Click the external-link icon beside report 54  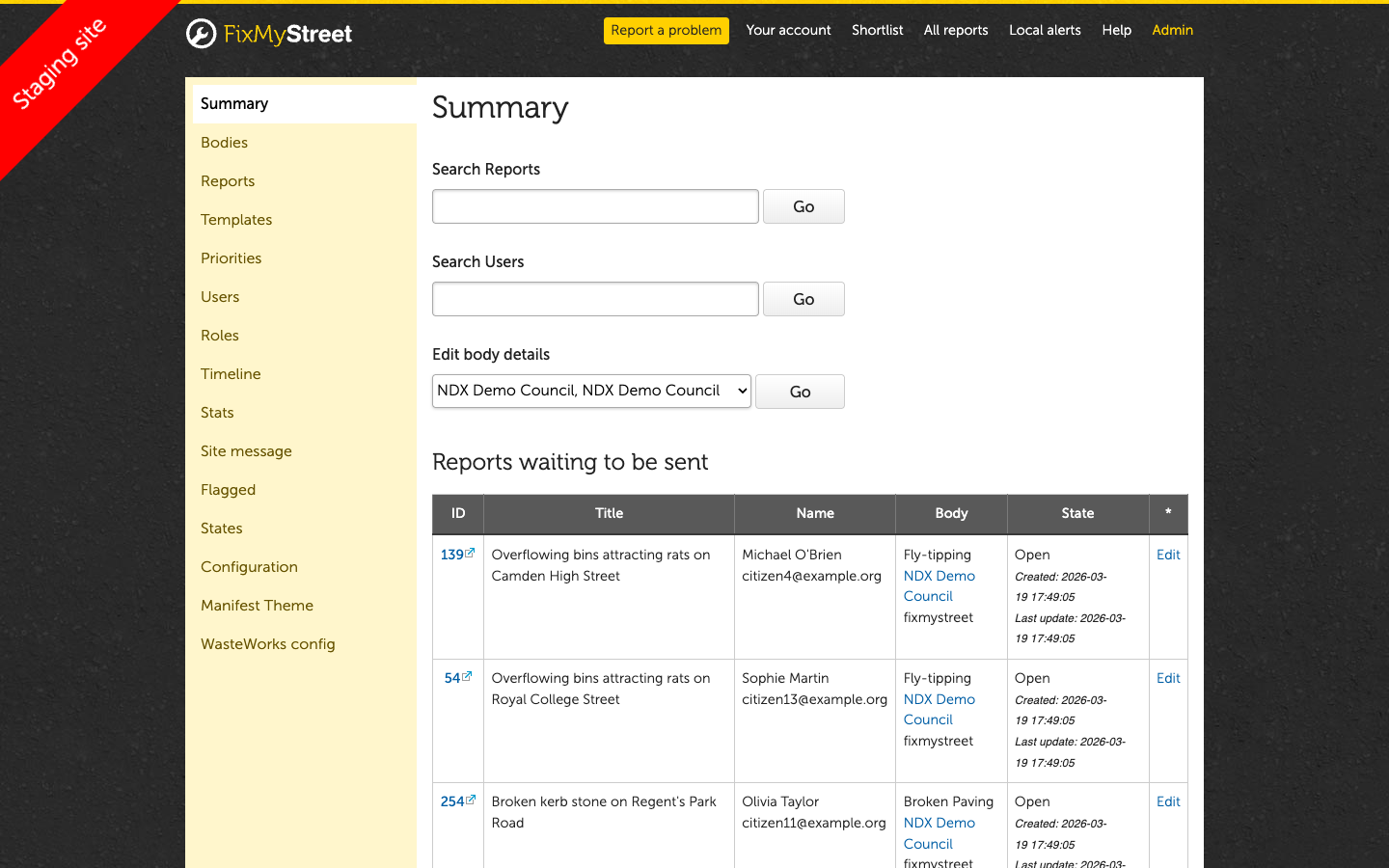click(x=465, y=675)
